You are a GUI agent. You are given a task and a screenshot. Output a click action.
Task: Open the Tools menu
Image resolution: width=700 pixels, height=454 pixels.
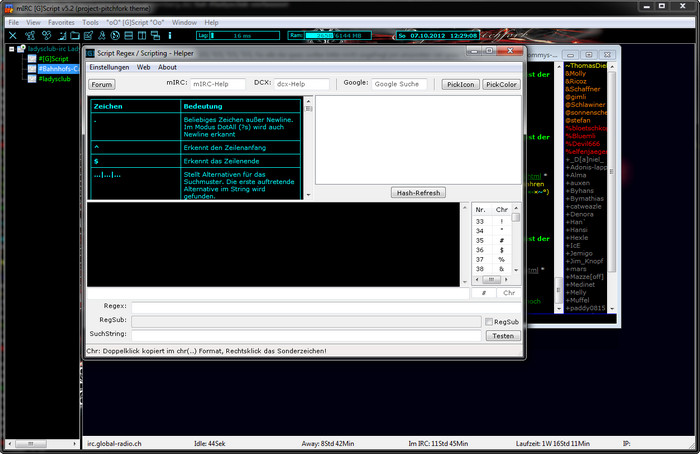pos(90,22)
